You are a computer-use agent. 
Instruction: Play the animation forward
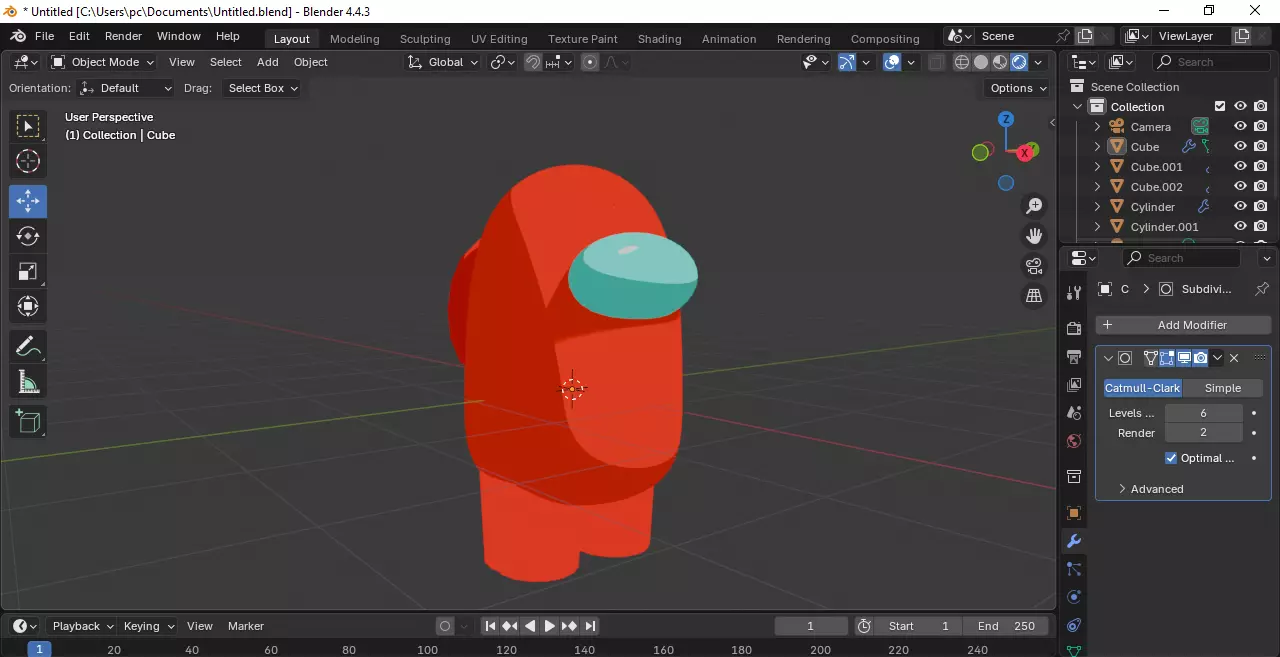549,626
